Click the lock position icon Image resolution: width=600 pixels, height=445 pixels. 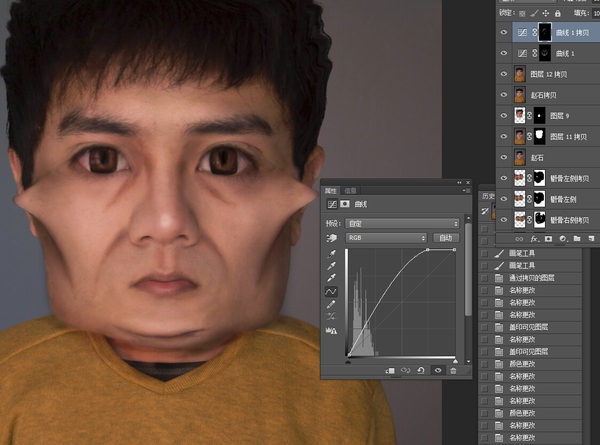pyautogui.click(x=546, y=13)
